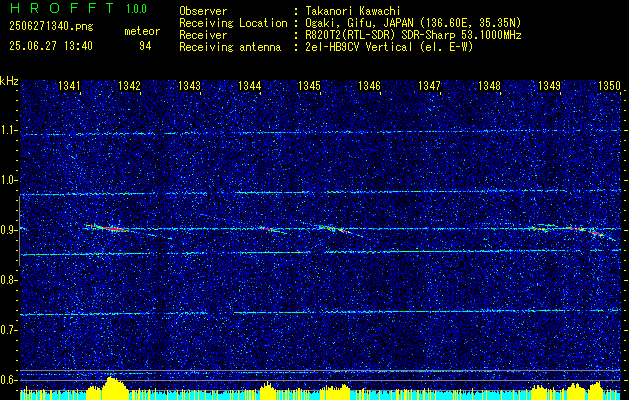The height and width of the screenshot is (400, 629).
Task: Click the meteor label above the count
Action: 142,31
